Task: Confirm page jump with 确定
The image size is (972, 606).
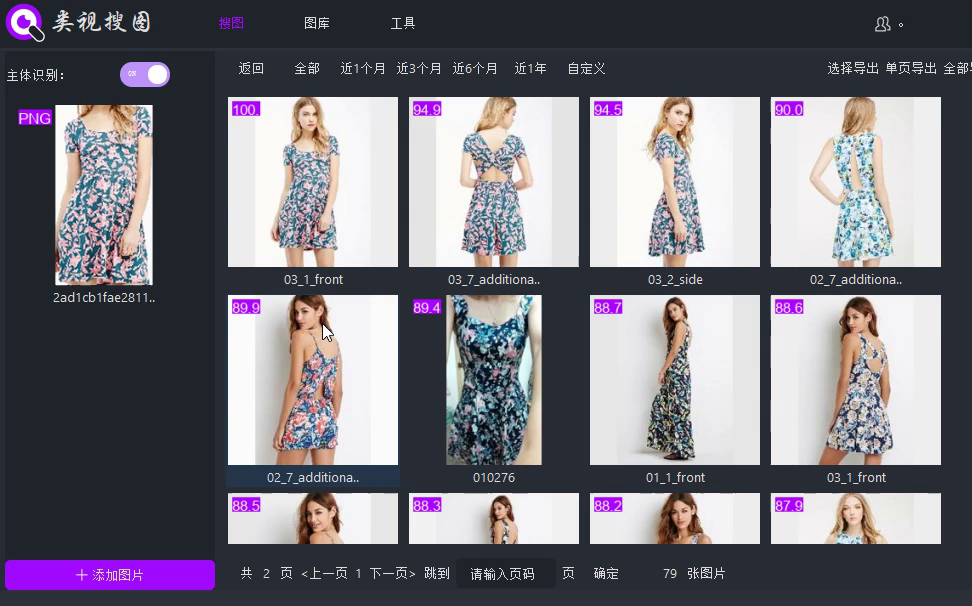Action: point(606,574)
